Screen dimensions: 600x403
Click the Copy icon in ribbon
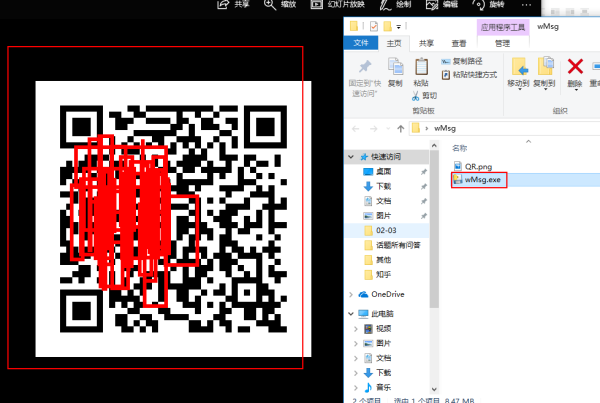tap(395, 66)
